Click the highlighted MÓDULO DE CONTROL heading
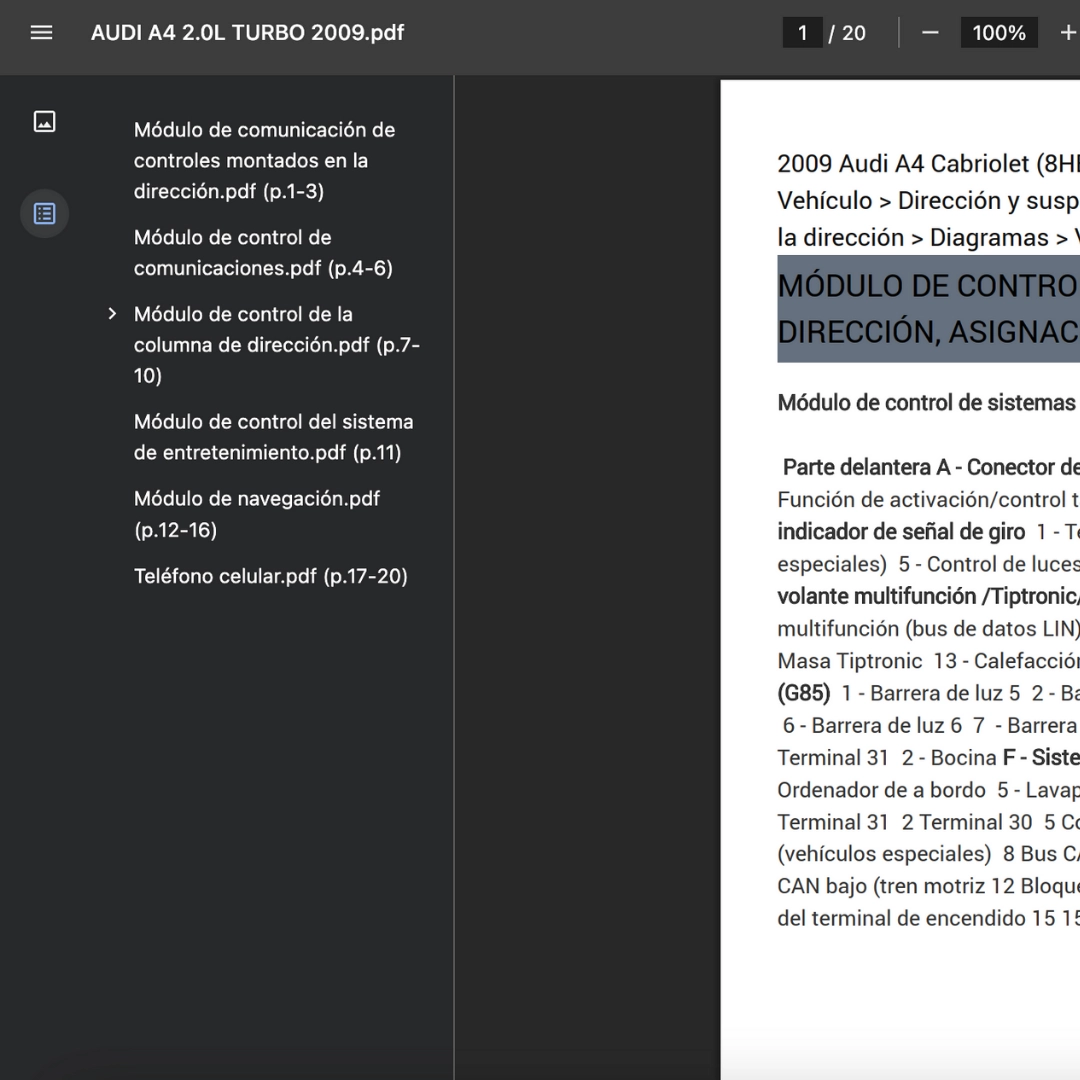1080x1080 pixels. click(x=927, y=308)
